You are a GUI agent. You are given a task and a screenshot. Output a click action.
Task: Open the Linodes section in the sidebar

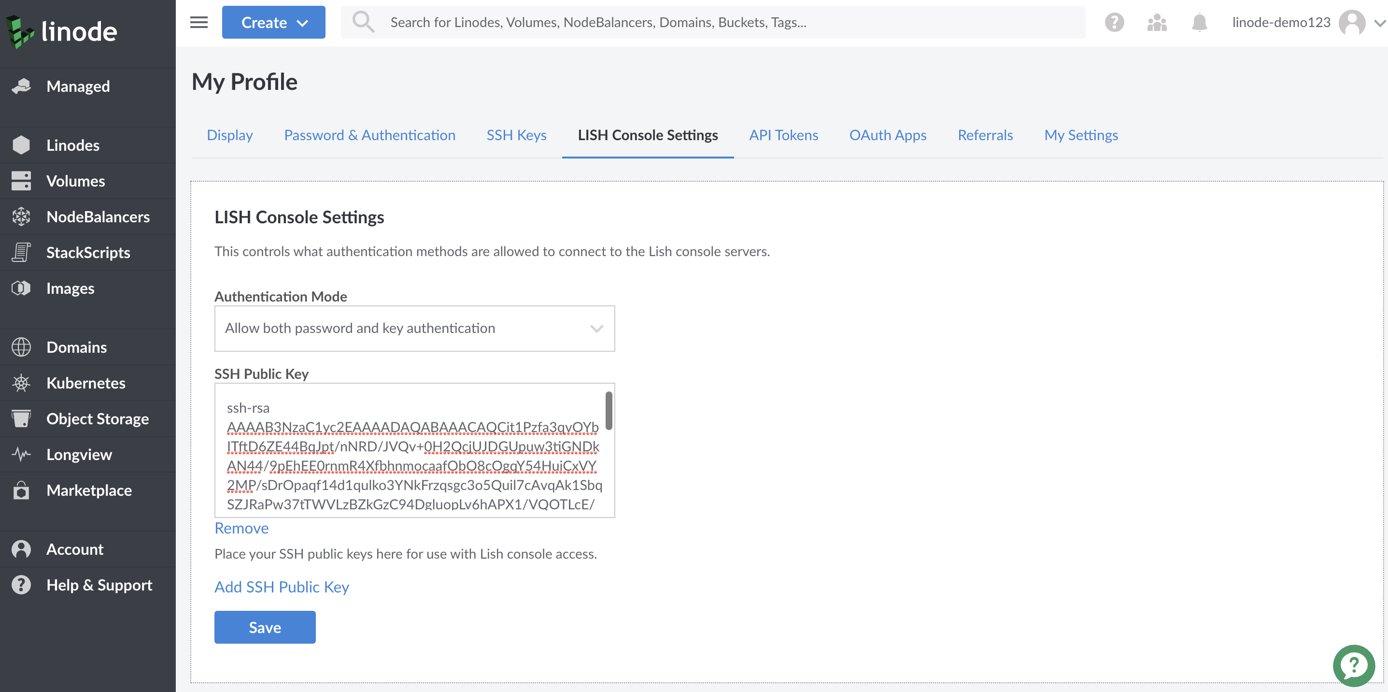click(x=70, y=144)
